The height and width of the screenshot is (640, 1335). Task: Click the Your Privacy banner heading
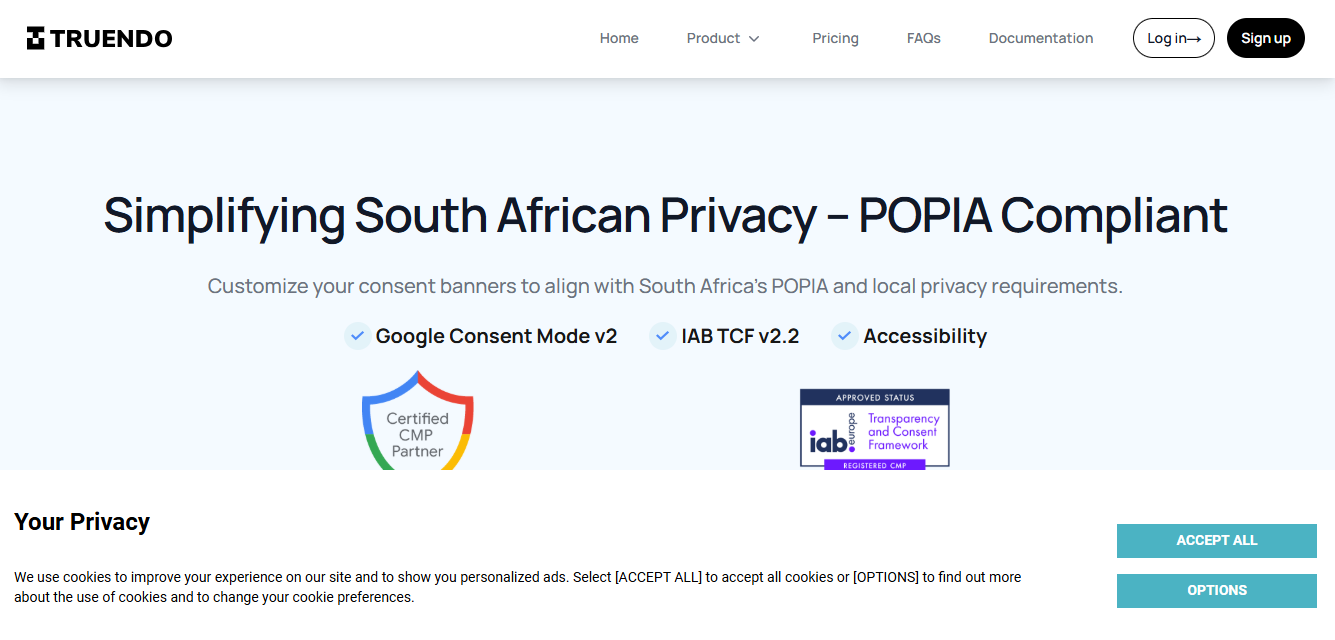pyautogui.click(x=82, y=522)
